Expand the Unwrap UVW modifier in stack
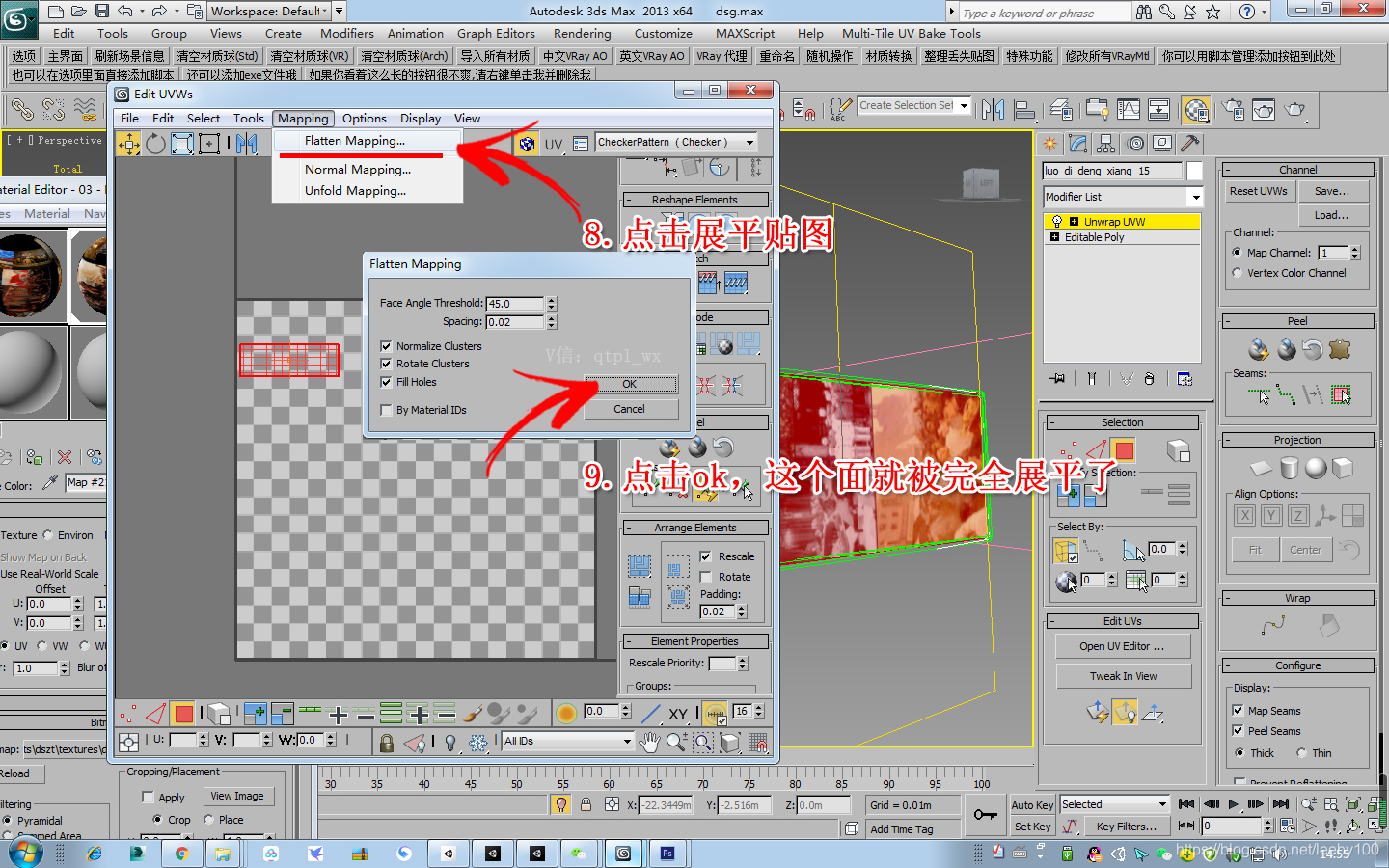1389x868 pixels. pos(1074,222)
